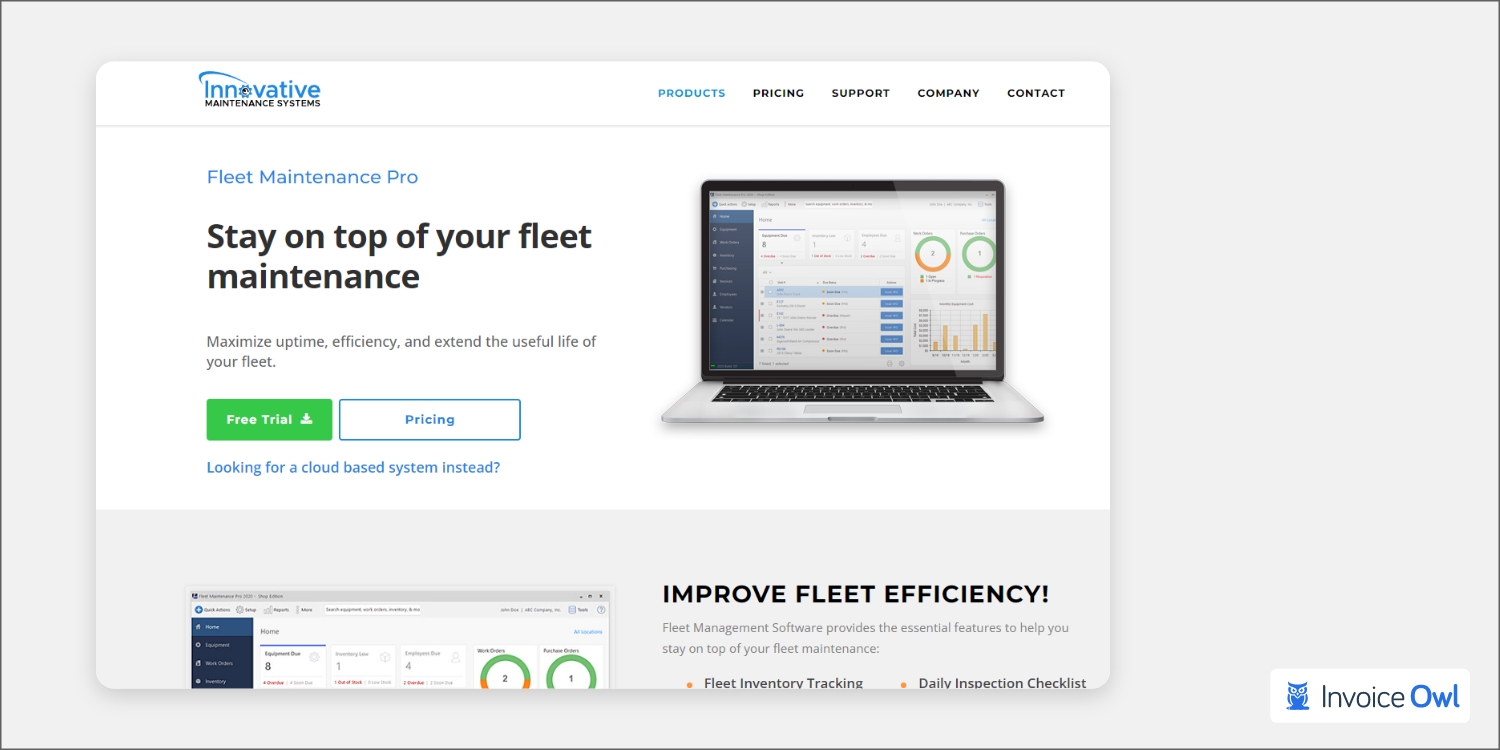This screenshot has width=1500, height=750.
Task: Open the Pricing nav item
Action: (778, 93)
